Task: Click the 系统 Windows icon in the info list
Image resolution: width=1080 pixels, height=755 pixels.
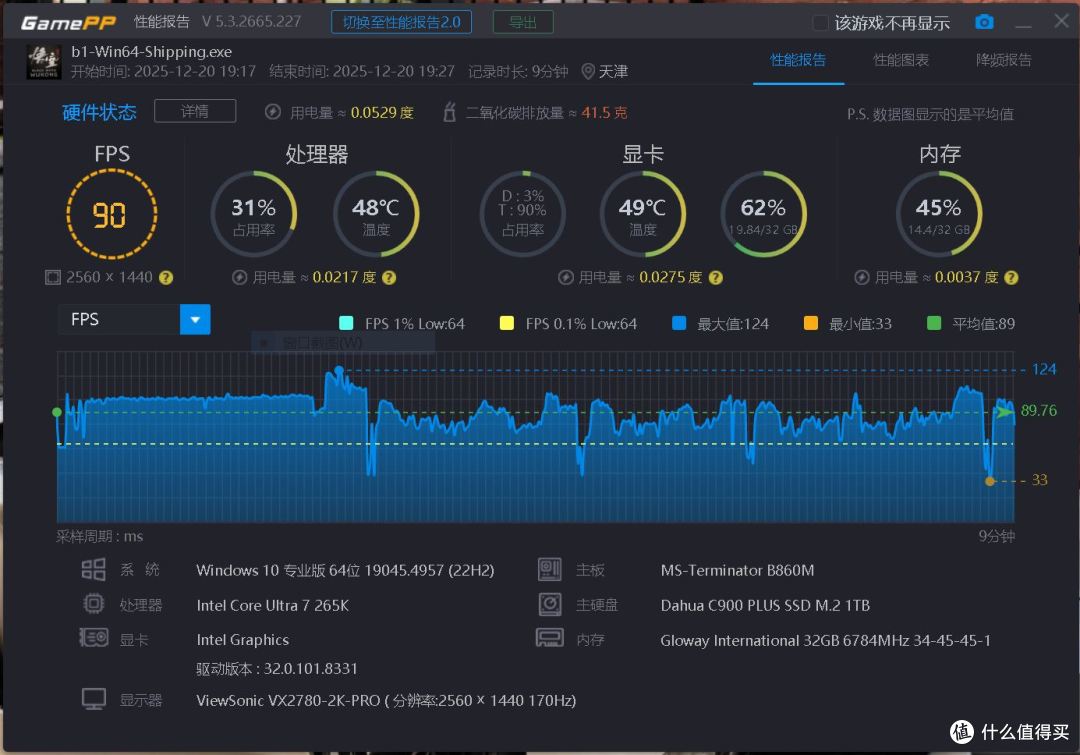Action: coord(94,570)
